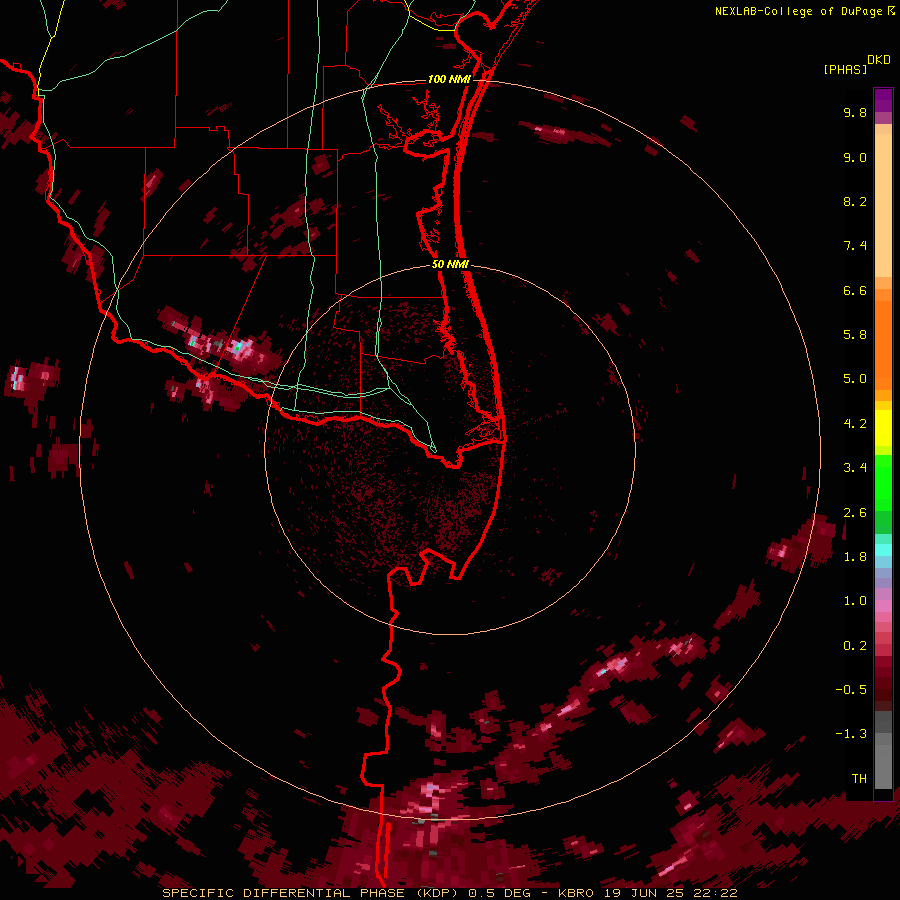The image size is (900, 900).
Task: Click the 5.8 scale value
Action: 855,335
